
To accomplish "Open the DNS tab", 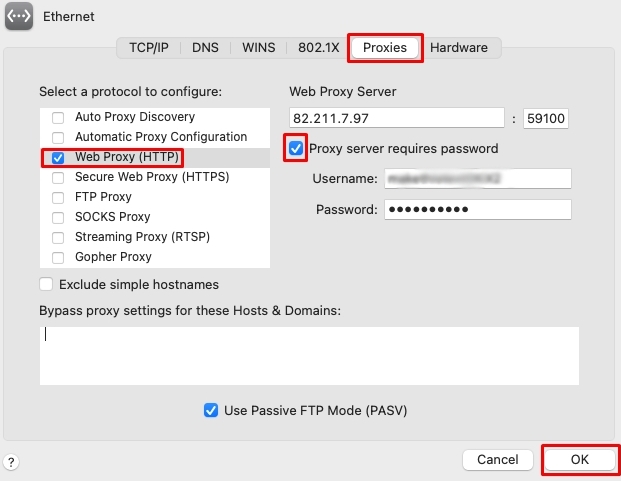I will point(205,48).
